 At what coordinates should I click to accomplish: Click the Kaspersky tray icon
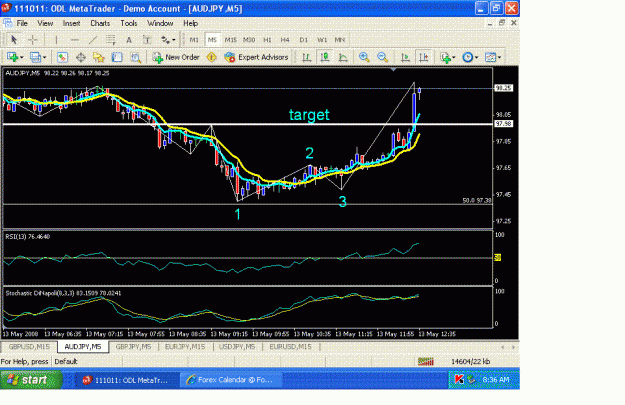tap(459, 379)
